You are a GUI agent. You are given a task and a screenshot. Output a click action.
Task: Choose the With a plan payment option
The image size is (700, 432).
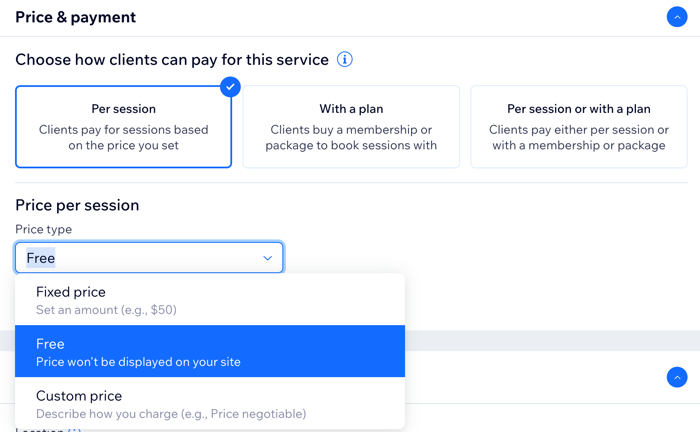351,127
